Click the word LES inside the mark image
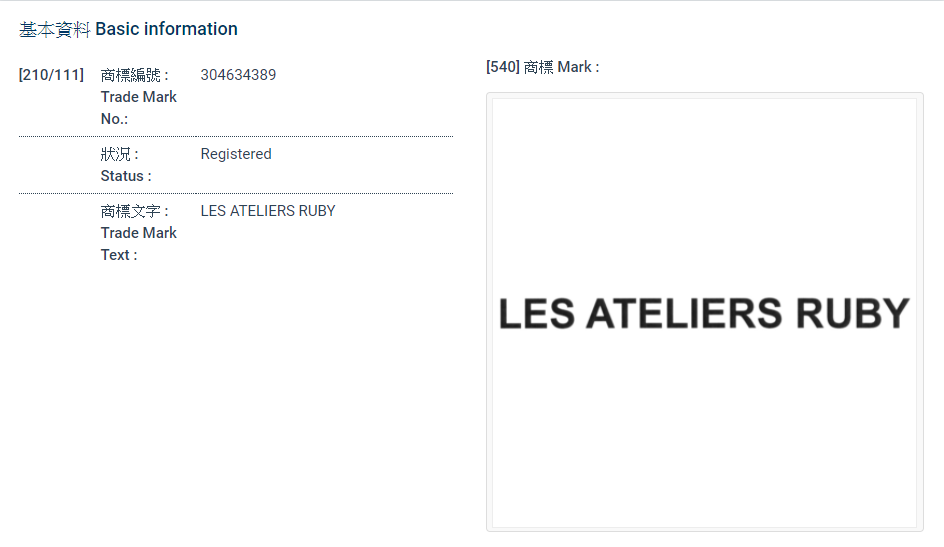Viewport: 944px width, 547px height. tap(536, 314)
